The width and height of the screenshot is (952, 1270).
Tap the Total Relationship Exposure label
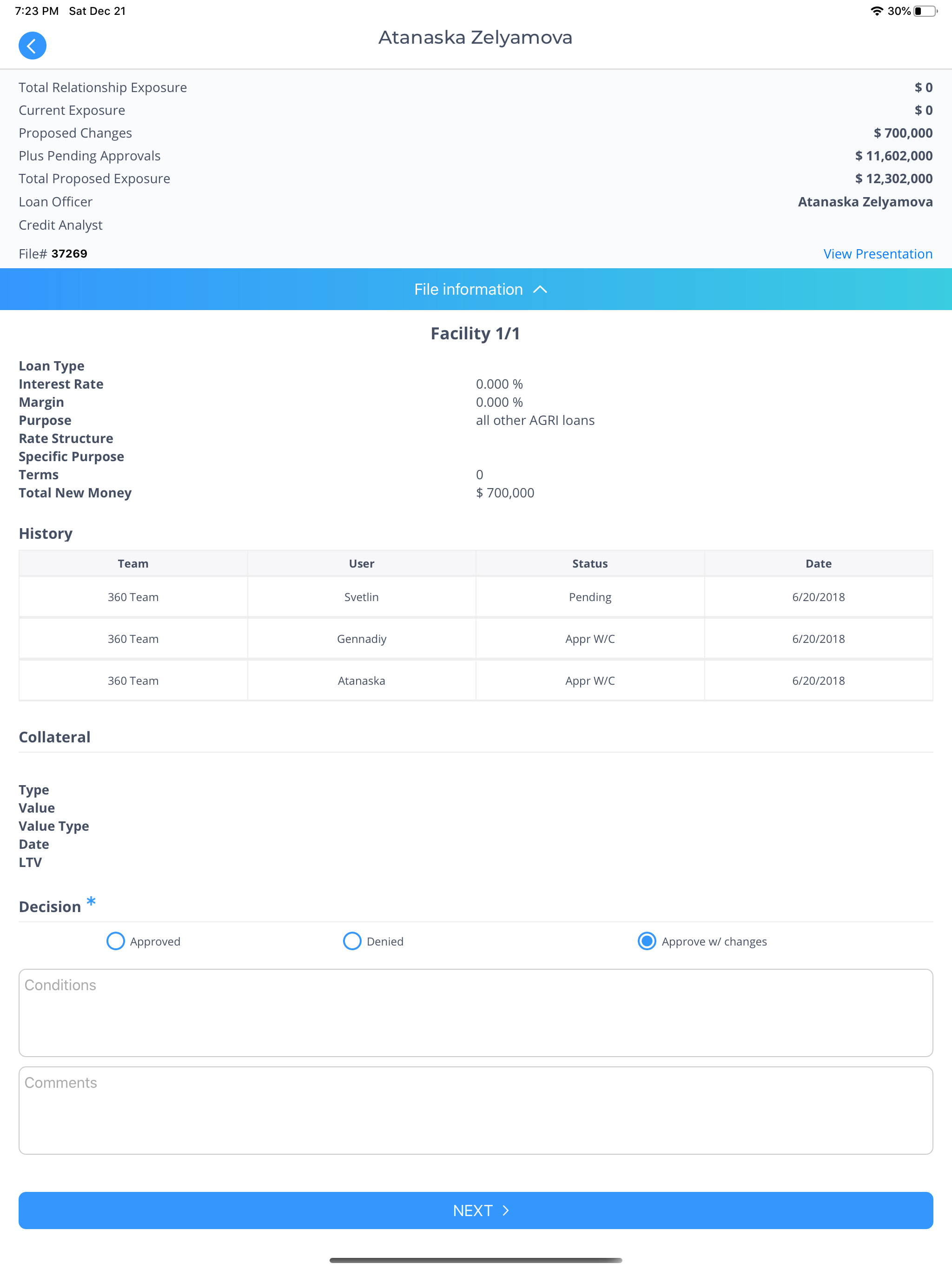pos(103,87)
